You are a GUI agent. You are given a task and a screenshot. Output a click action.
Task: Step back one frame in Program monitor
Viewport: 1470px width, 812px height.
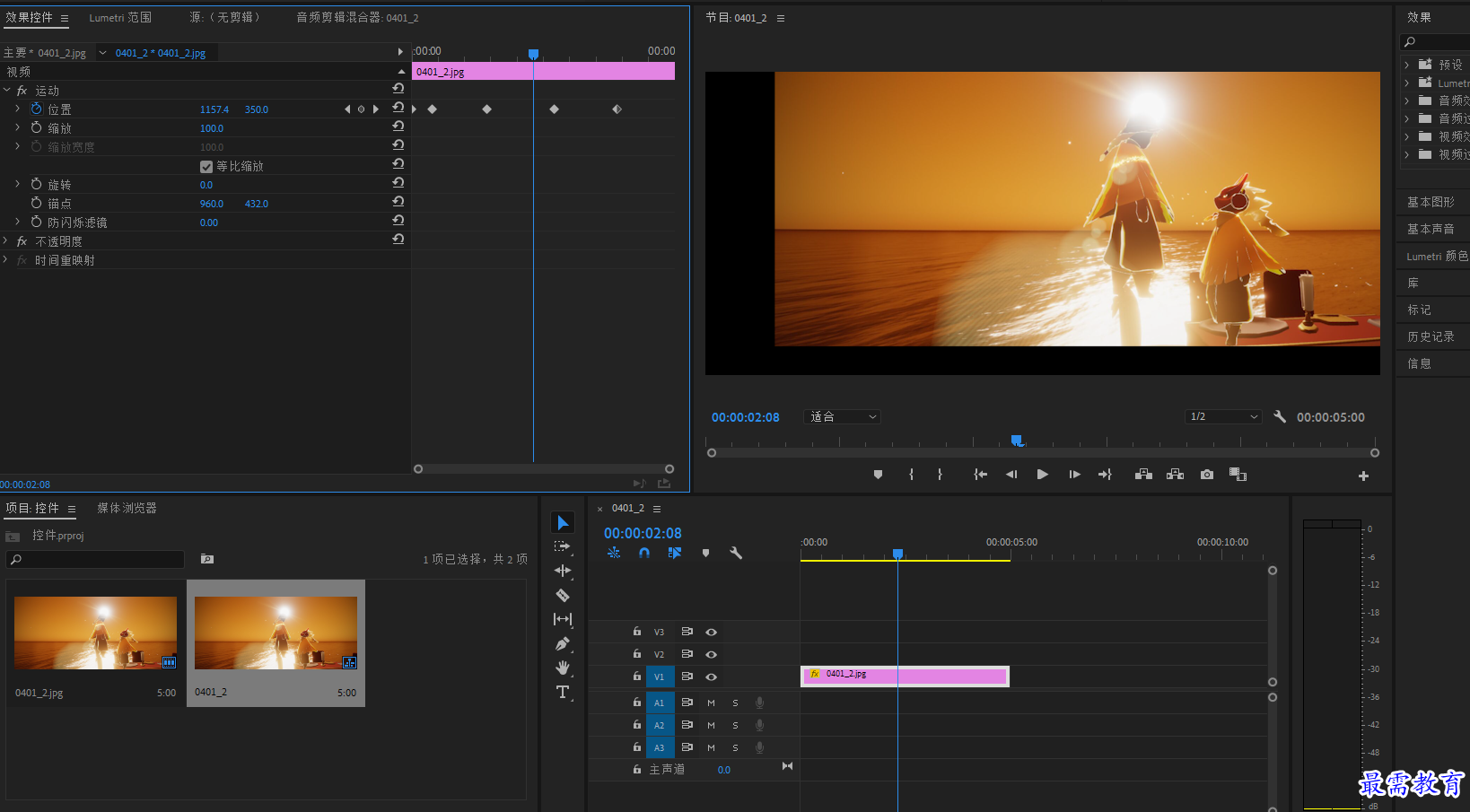click(x=1011, y=475)
